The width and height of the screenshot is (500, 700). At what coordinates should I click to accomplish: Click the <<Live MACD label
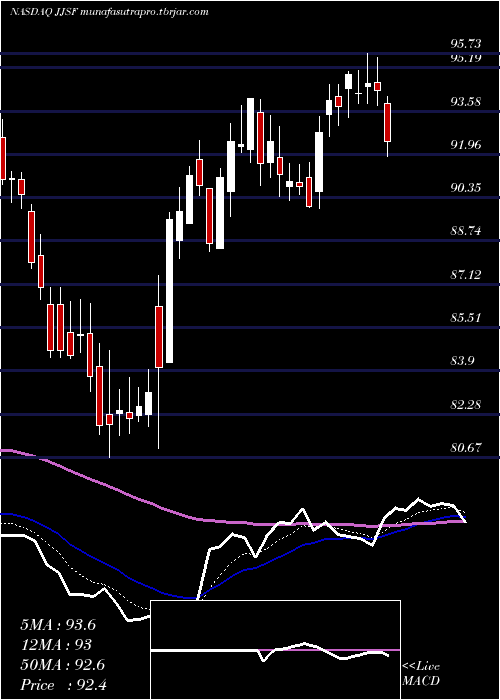(421, 674)
